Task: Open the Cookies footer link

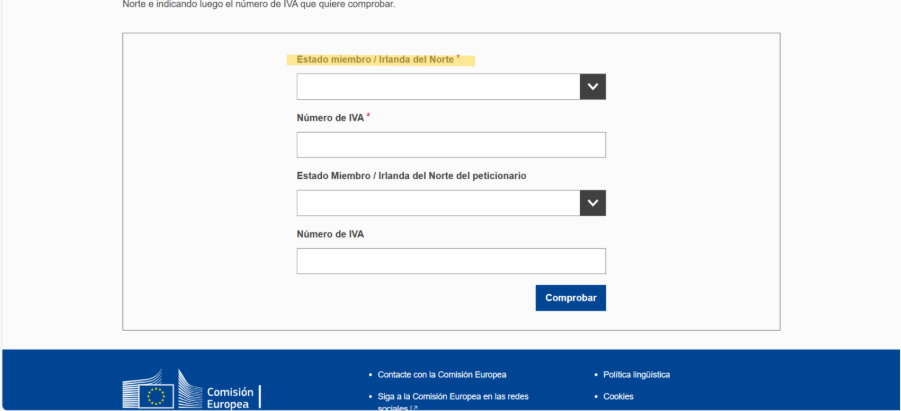Action: pyautogui.click(x=618, y=397)
